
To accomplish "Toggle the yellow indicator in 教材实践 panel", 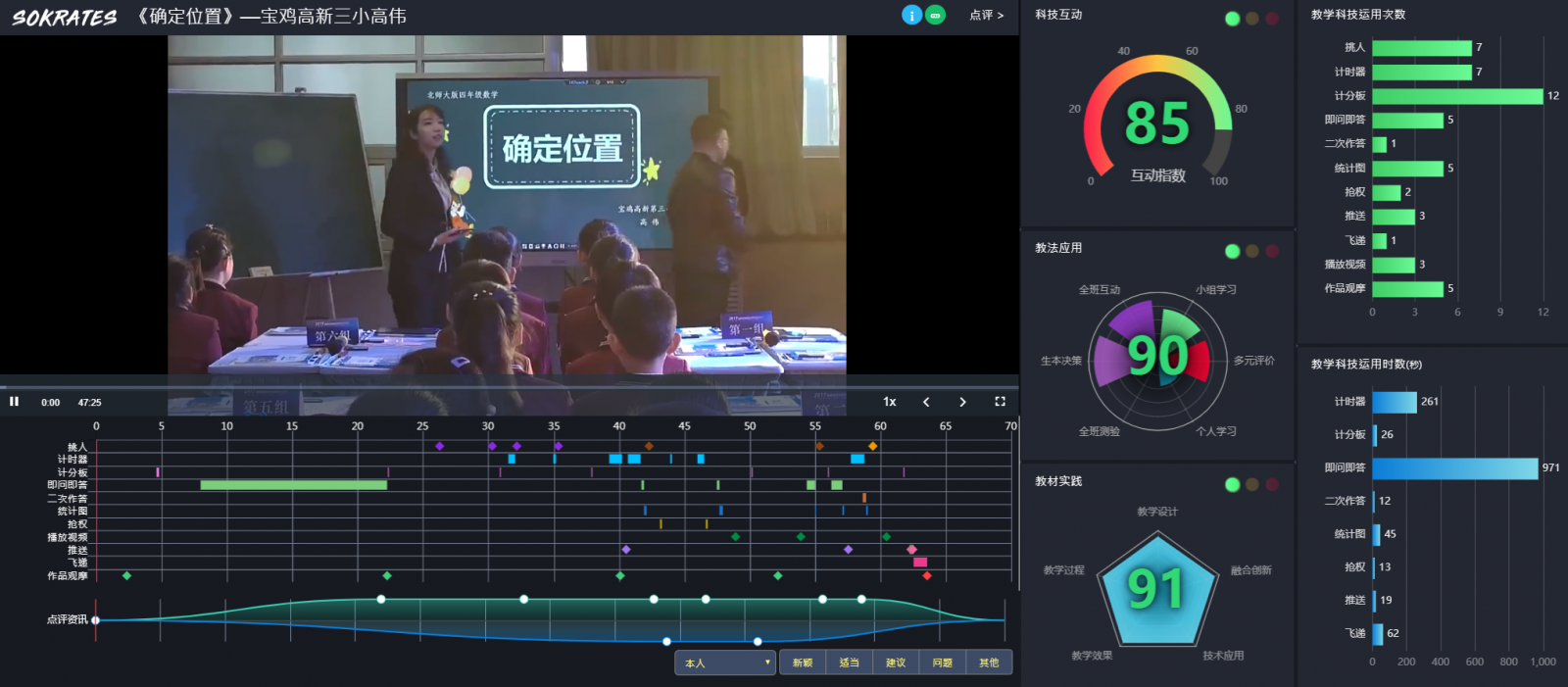I will [x=1251, y=485].
